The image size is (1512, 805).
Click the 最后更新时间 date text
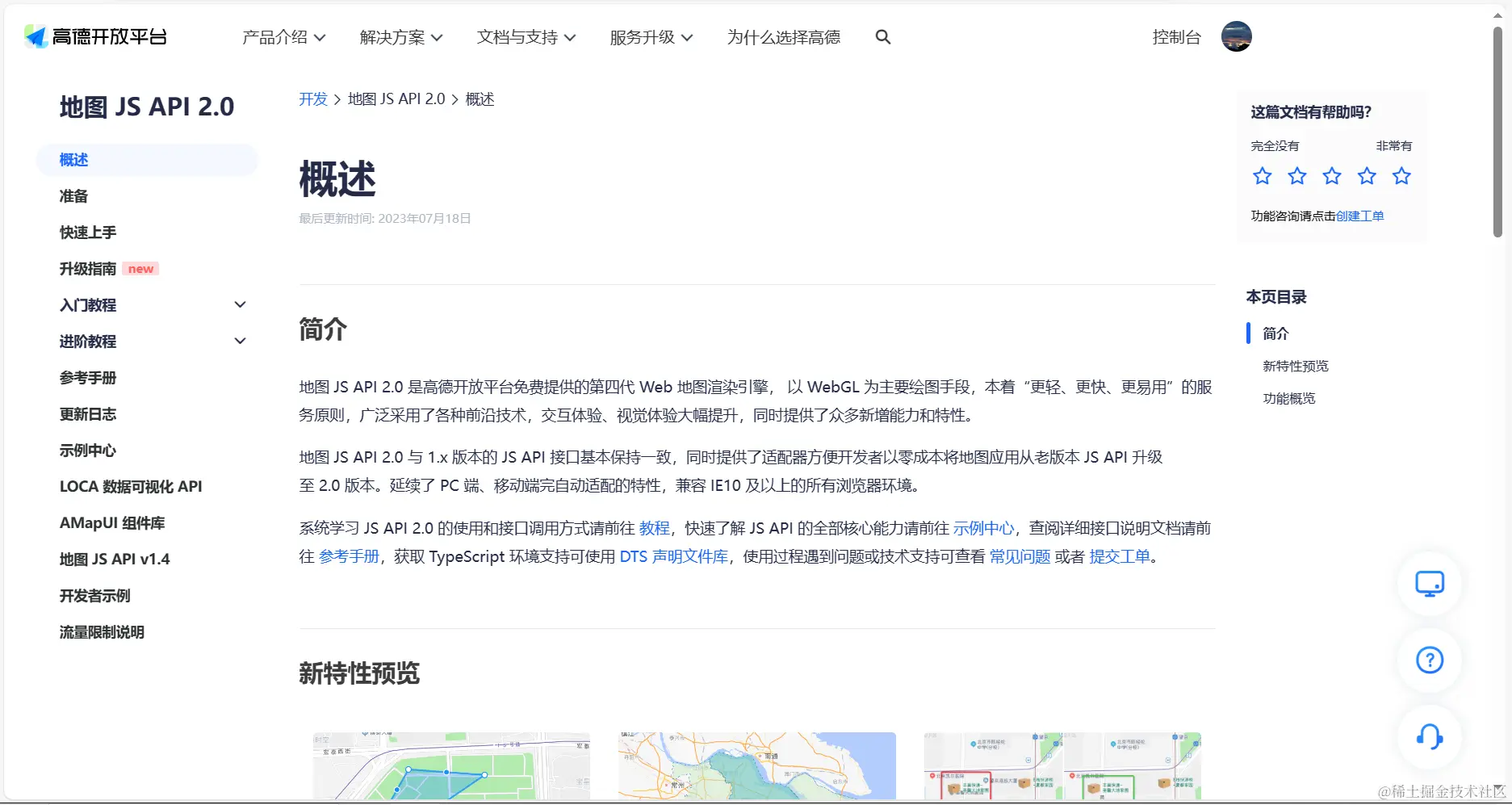click(385, 219)
